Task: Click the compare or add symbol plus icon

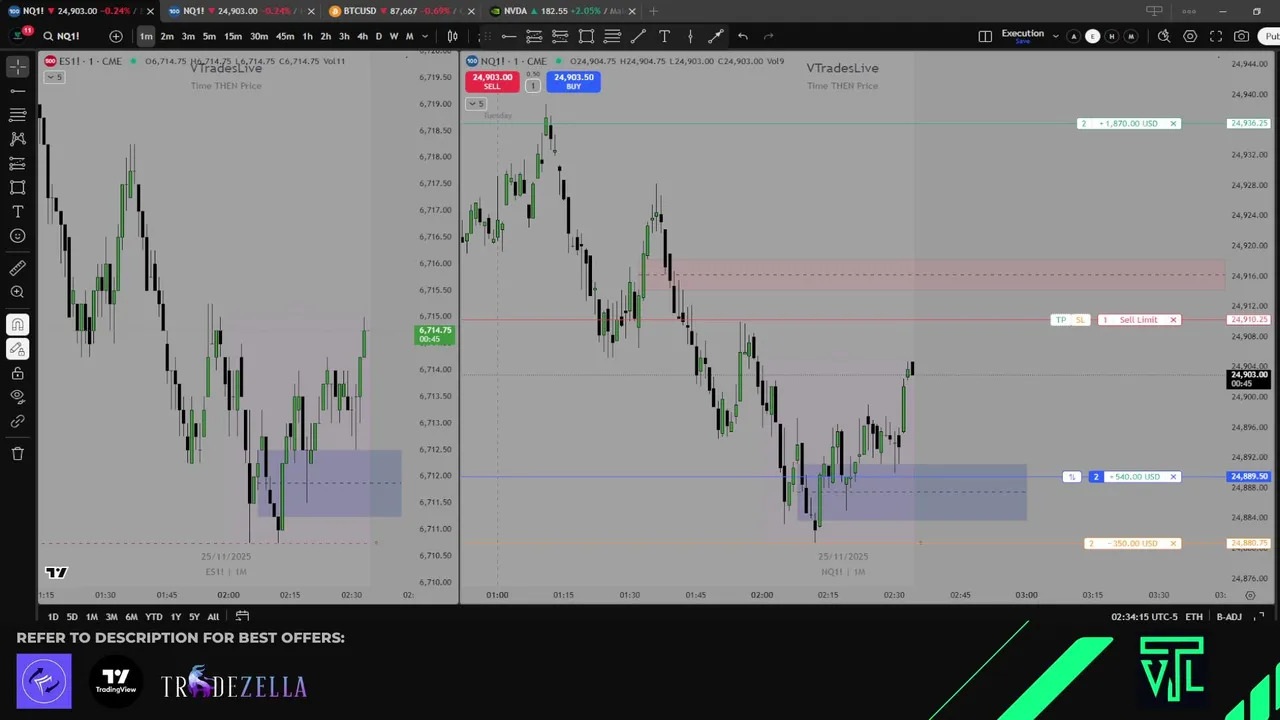Action: click(116, 36)
